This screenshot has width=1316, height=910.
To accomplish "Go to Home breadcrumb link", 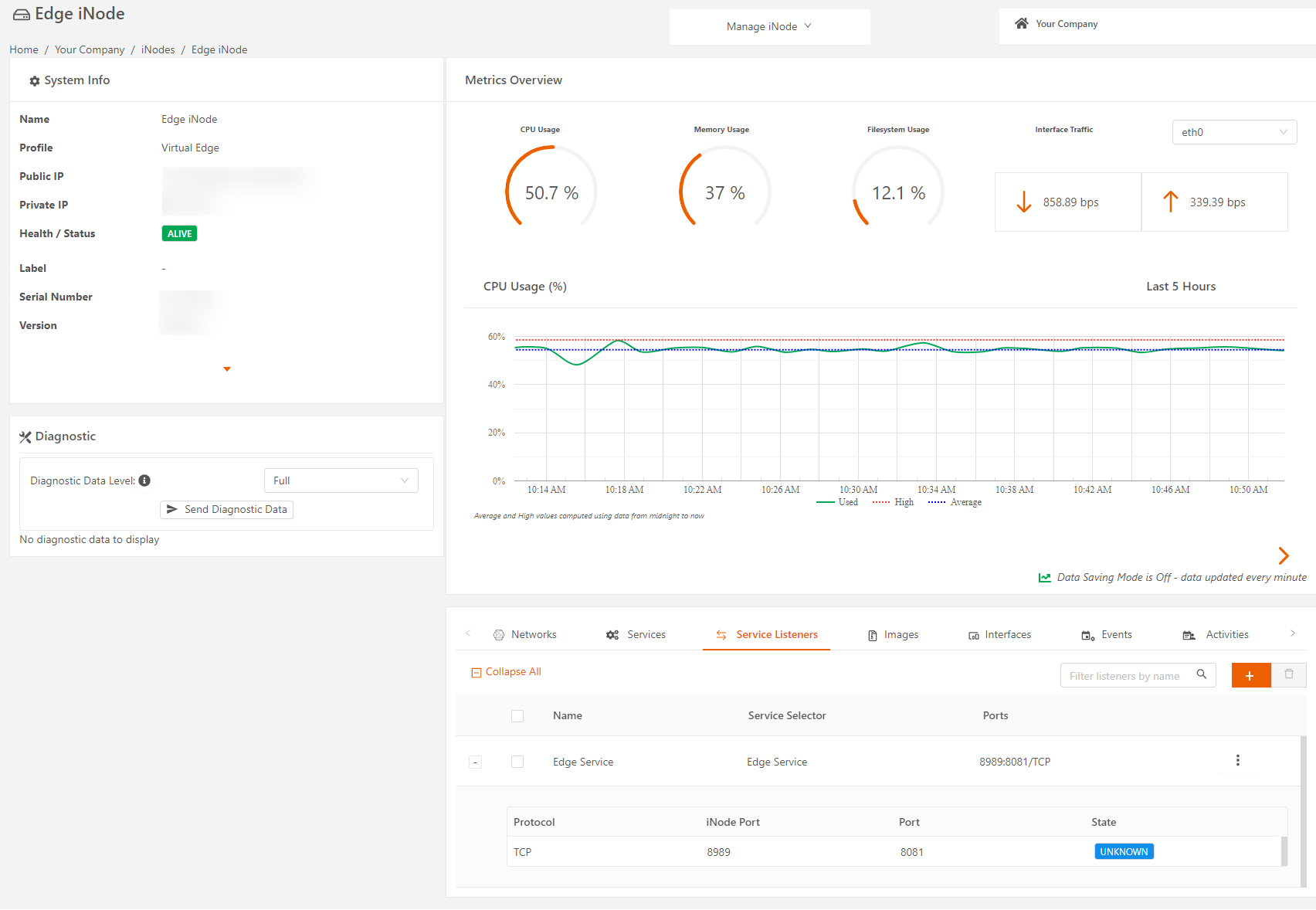I will pos(24,49).
